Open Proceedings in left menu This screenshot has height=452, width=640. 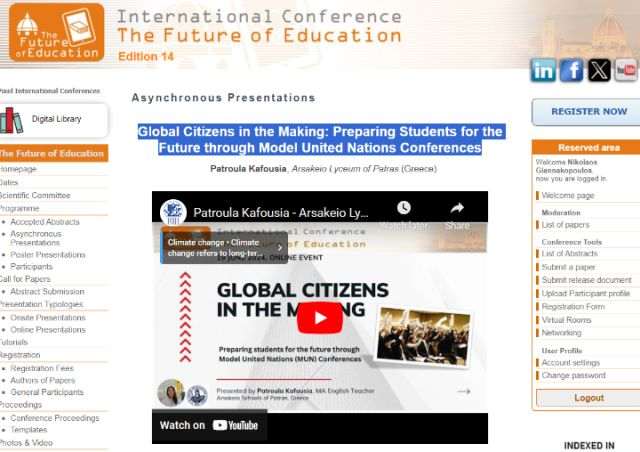[x=20, y=405]
